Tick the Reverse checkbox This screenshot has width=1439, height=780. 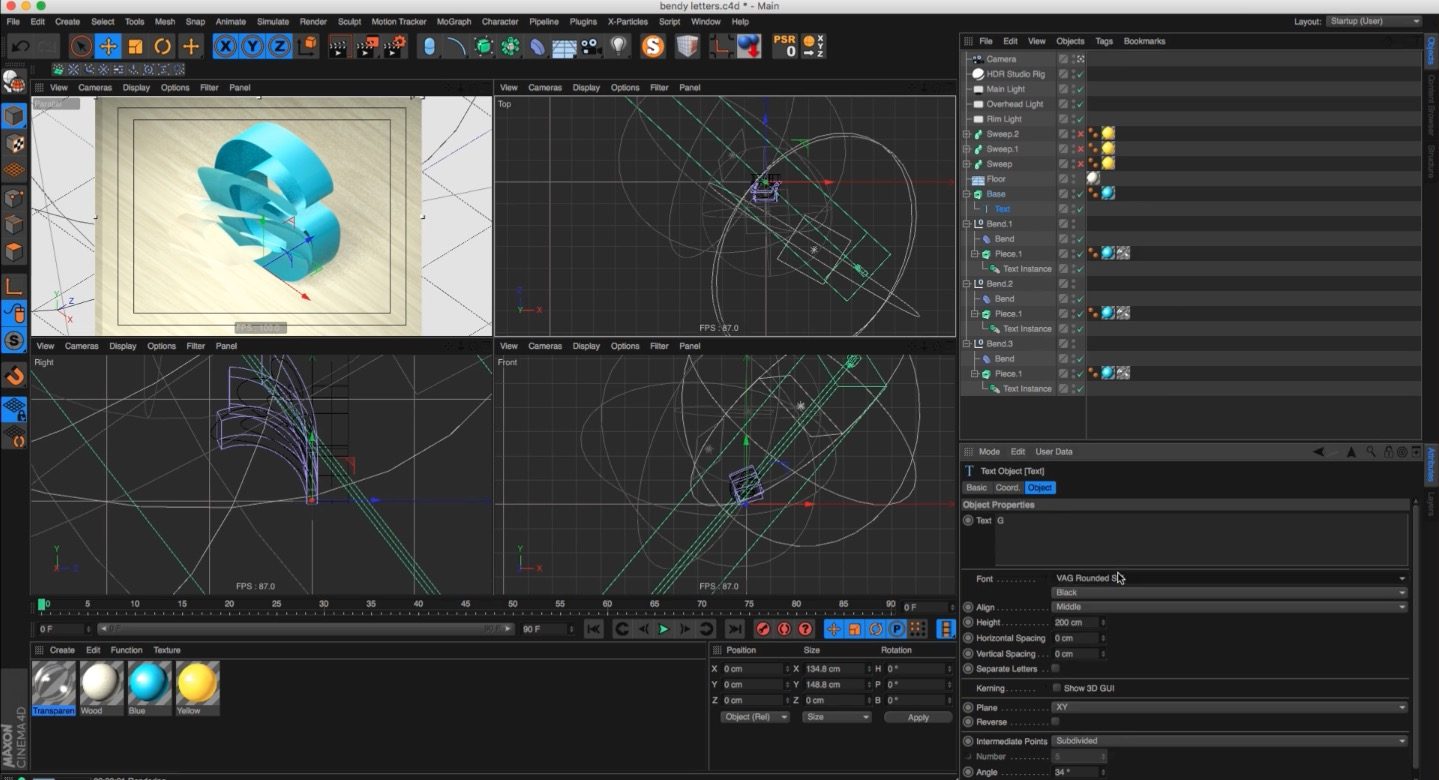1055,721
